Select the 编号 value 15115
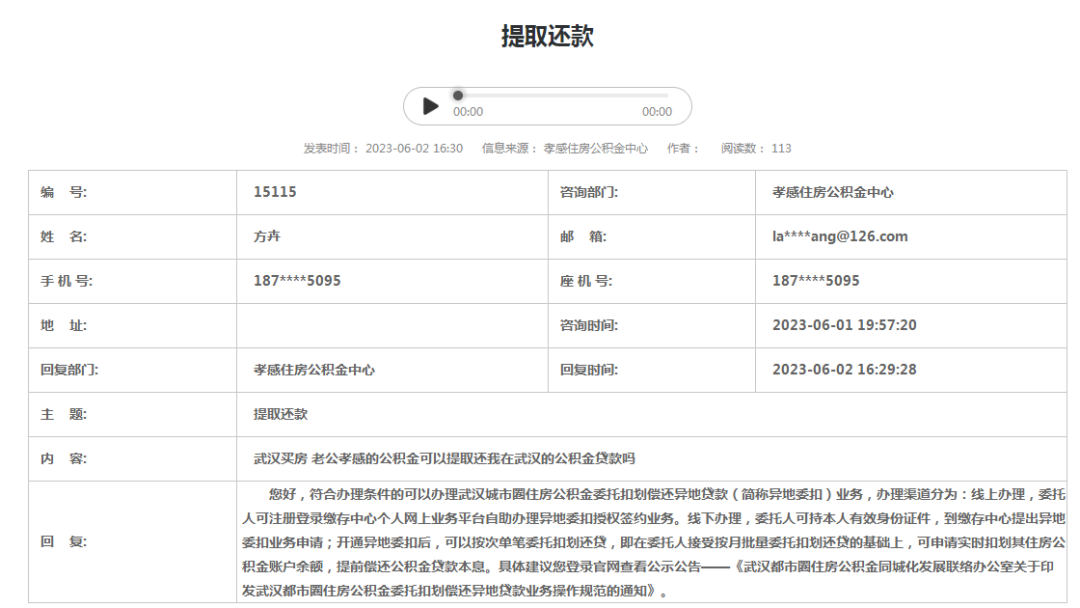This screenshot has width=1080, height=608. coord(275,192)
